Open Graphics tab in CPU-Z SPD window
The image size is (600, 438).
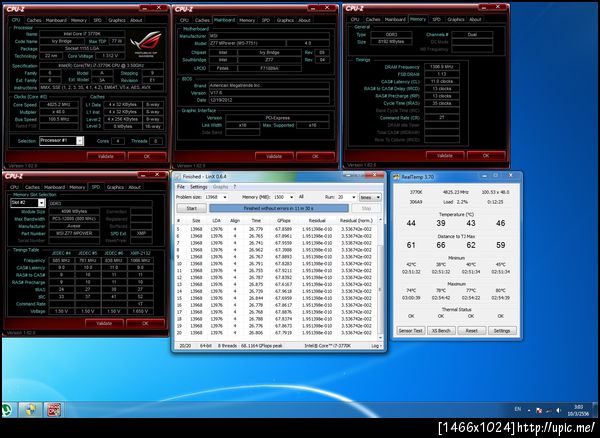point(115,187)
